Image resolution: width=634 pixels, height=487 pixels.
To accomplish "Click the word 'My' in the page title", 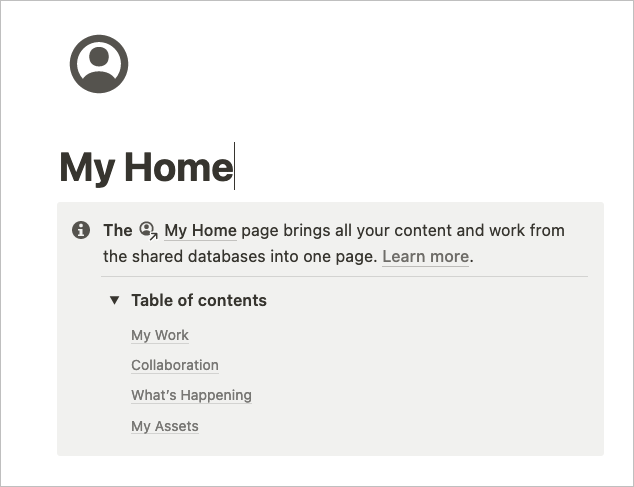I will (87, 168).
